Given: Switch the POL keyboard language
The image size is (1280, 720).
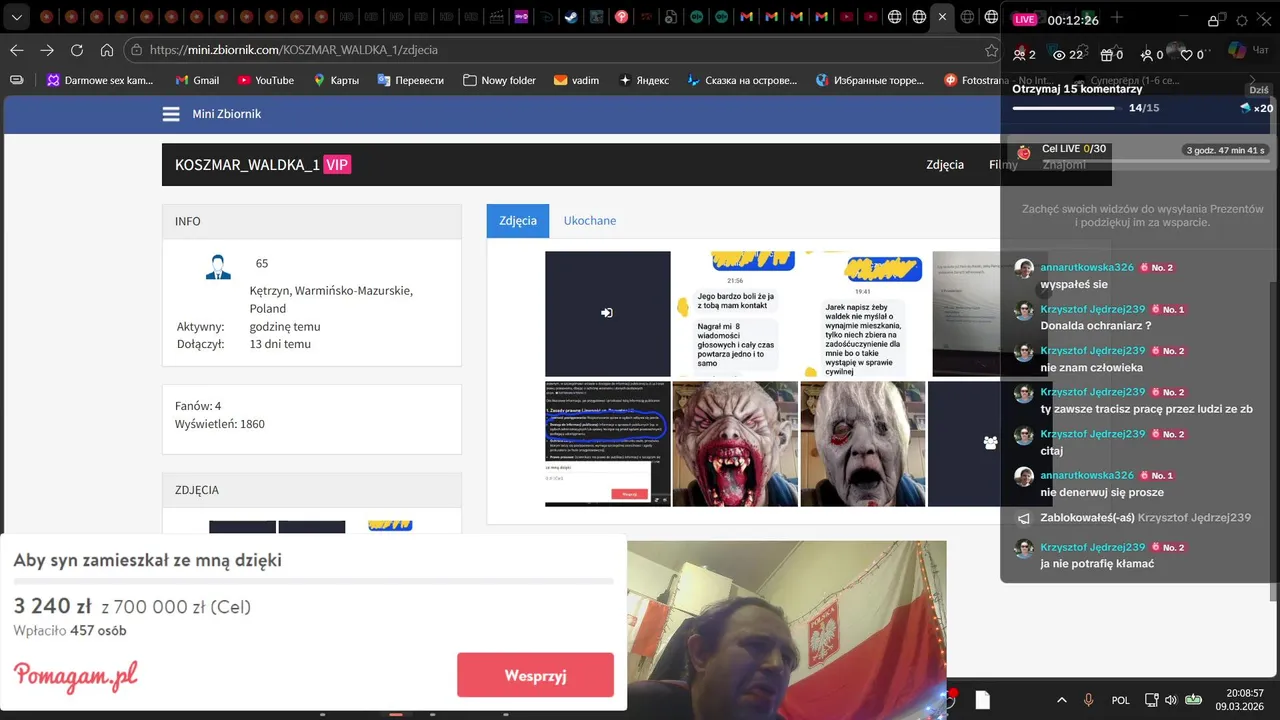Looking at the screenshot, I should pyautogui.click(x=1121, y=700).
